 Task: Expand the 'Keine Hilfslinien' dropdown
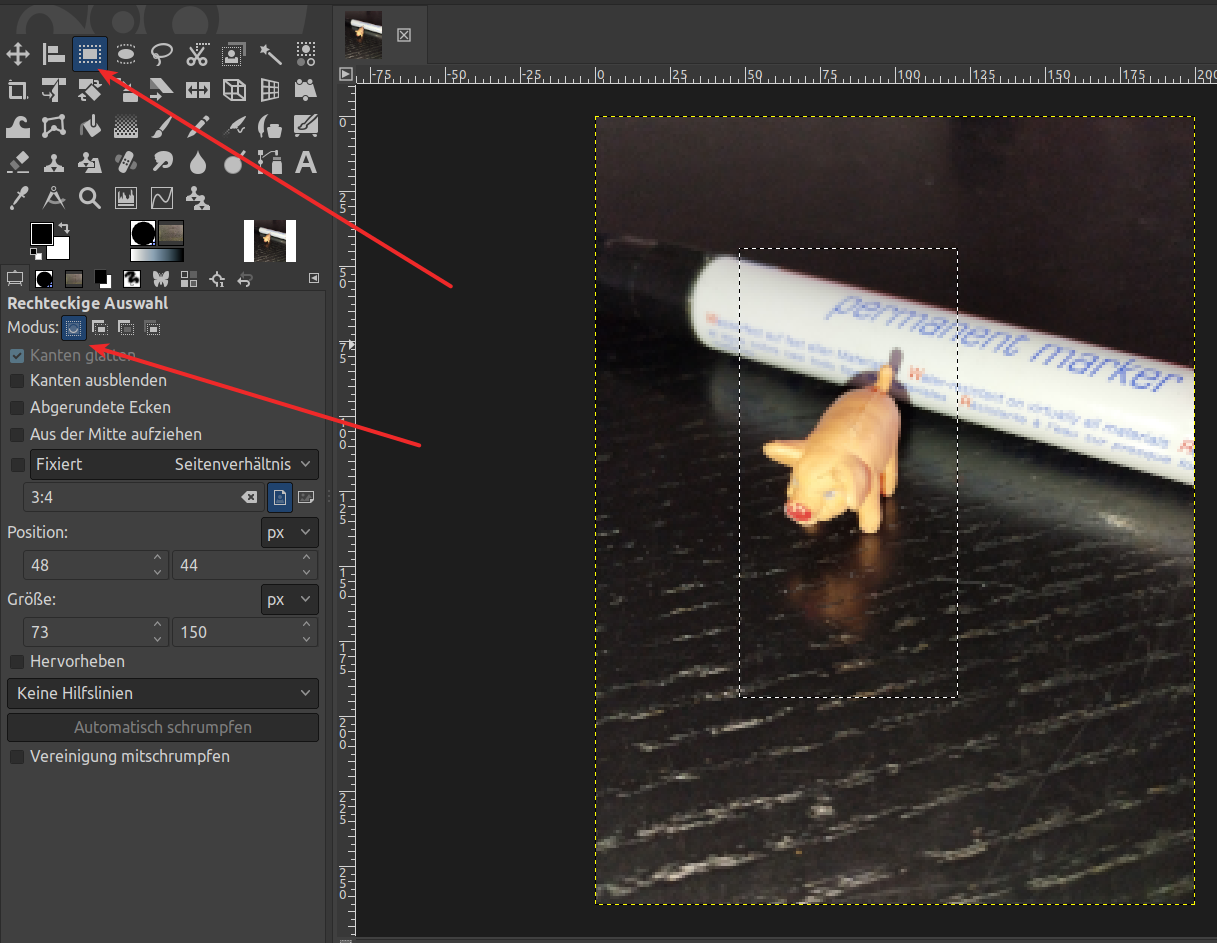[163, 693]
